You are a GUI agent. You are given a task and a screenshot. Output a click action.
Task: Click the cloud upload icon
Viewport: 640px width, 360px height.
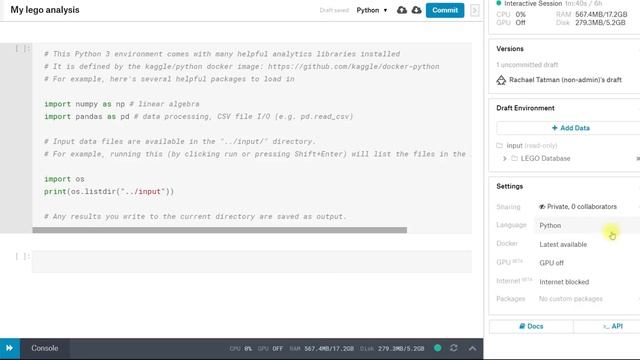pyautogui.click(x=402, y=10)
